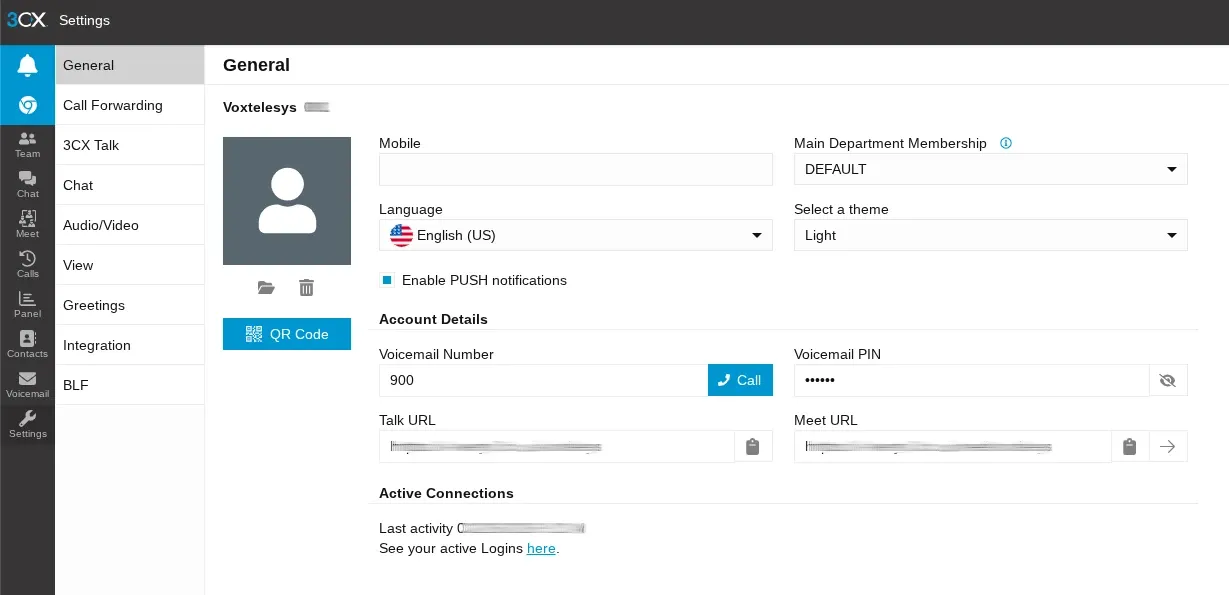Viewport: 1229px width, 595px height.
Task: Call the voicemail number
Action: [740, 380]
